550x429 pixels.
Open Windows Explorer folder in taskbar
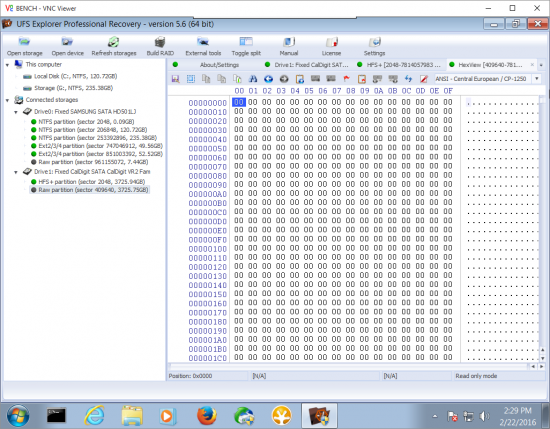tap(132, 416)
